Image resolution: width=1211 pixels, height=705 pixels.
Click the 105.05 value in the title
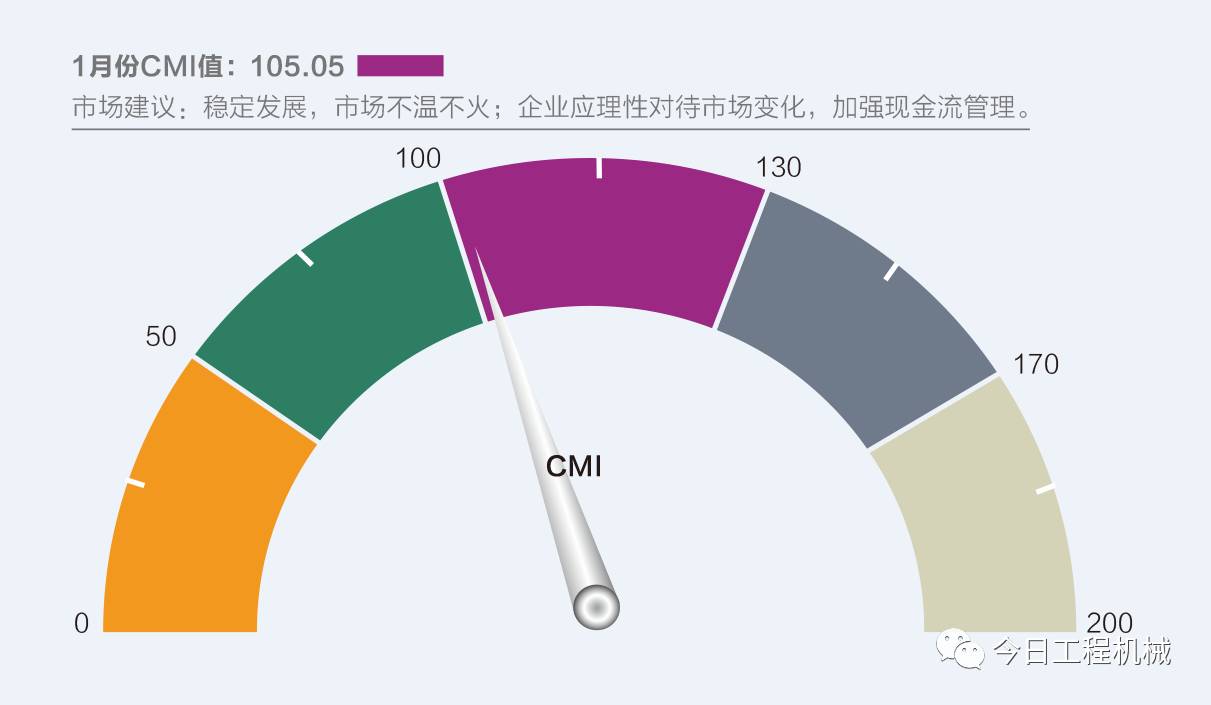point(297,66)
